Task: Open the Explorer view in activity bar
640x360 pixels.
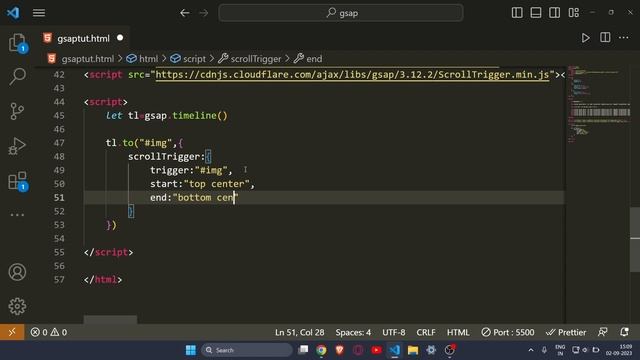Action: [x=17, y=42]
